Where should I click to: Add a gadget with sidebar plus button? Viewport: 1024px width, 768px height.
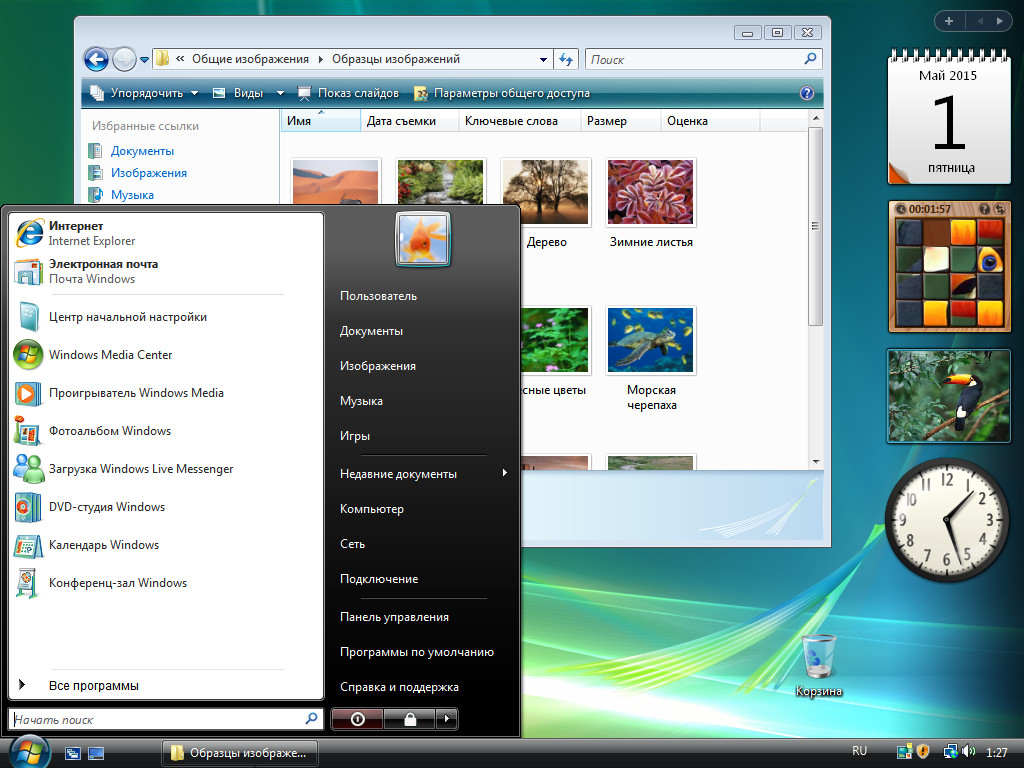pyautogui.click(x=949, y=21)
